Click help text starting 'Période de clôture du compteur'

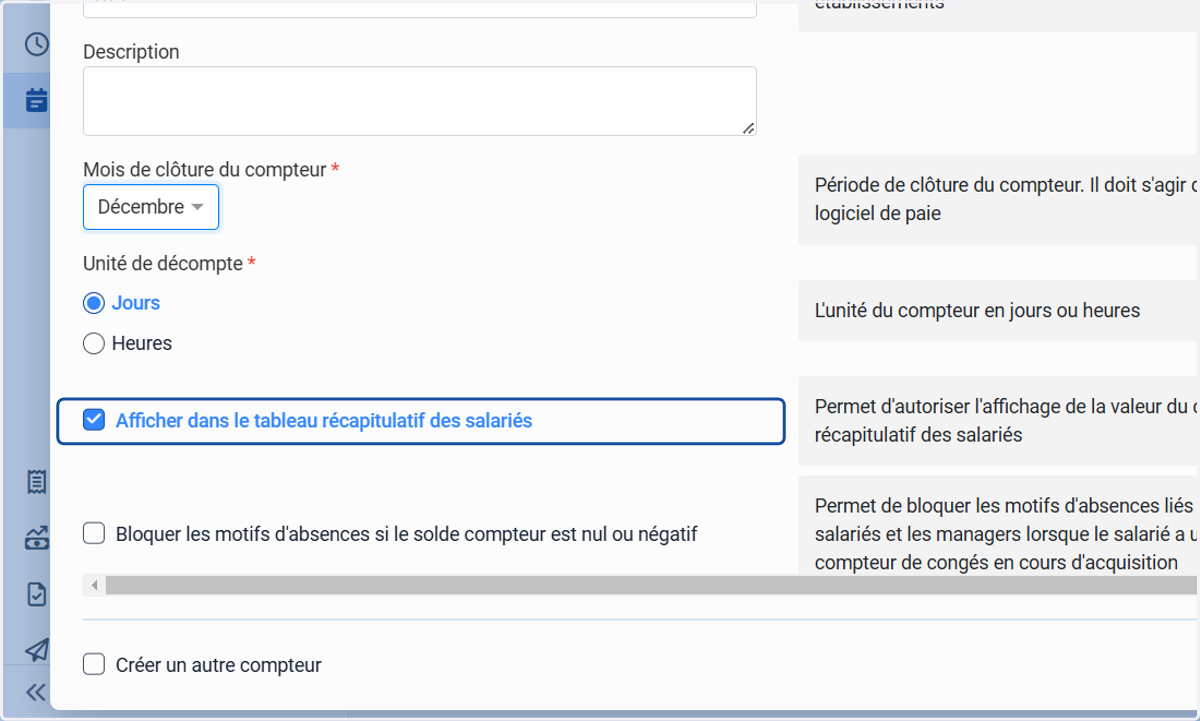(x=1007, y=199)
